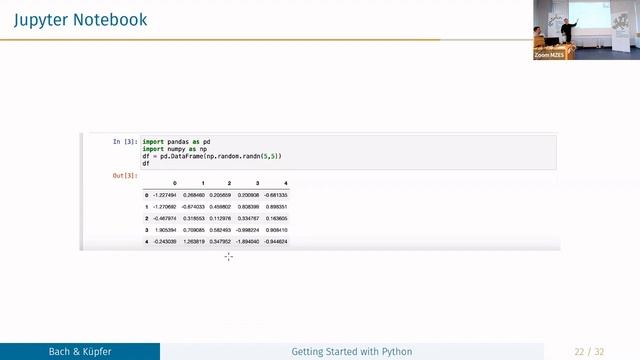Click row index 0 of the DataFrame
640x360 pixels.
[147, 195]
